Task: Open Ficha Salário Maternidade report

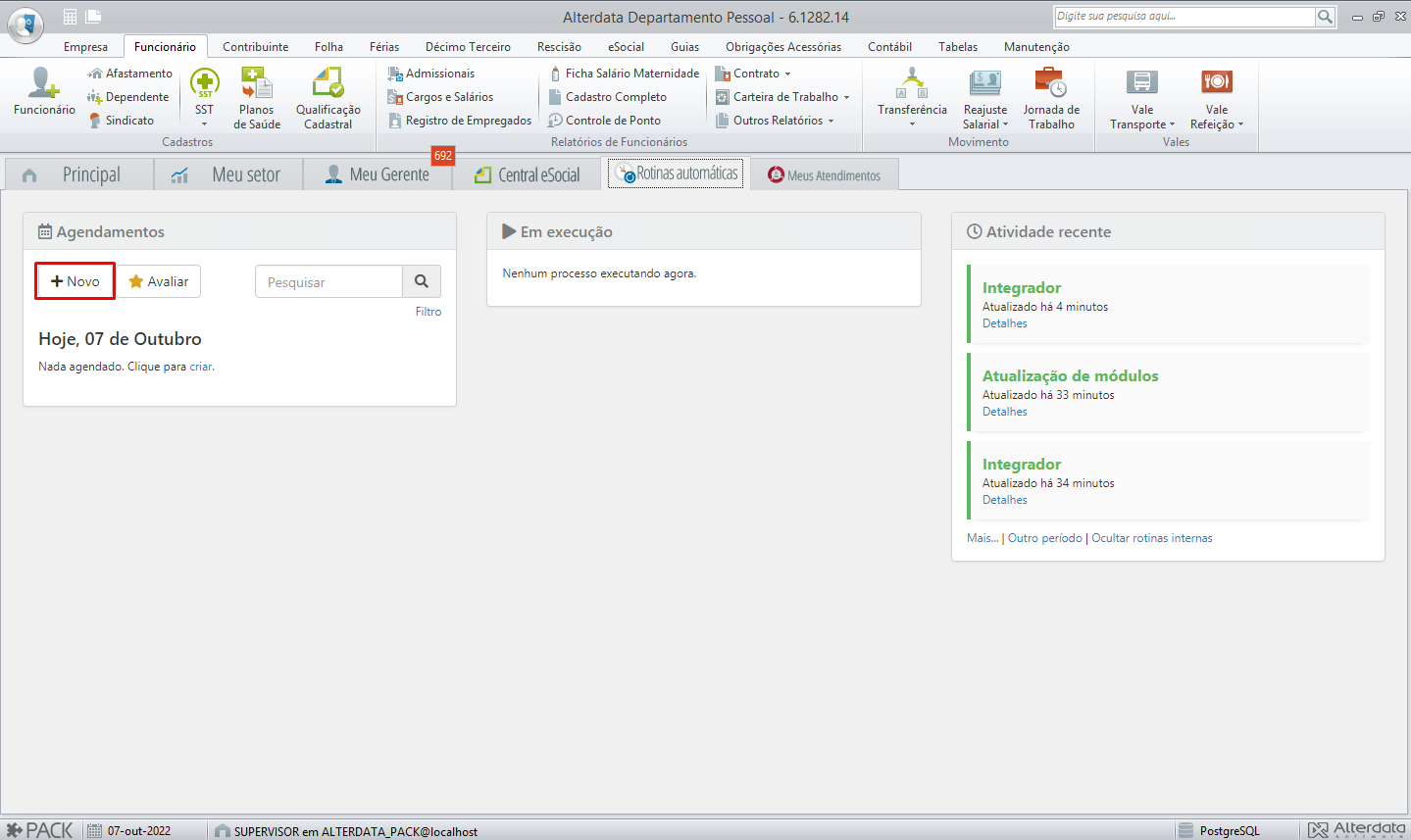Action: pos(625,74)
